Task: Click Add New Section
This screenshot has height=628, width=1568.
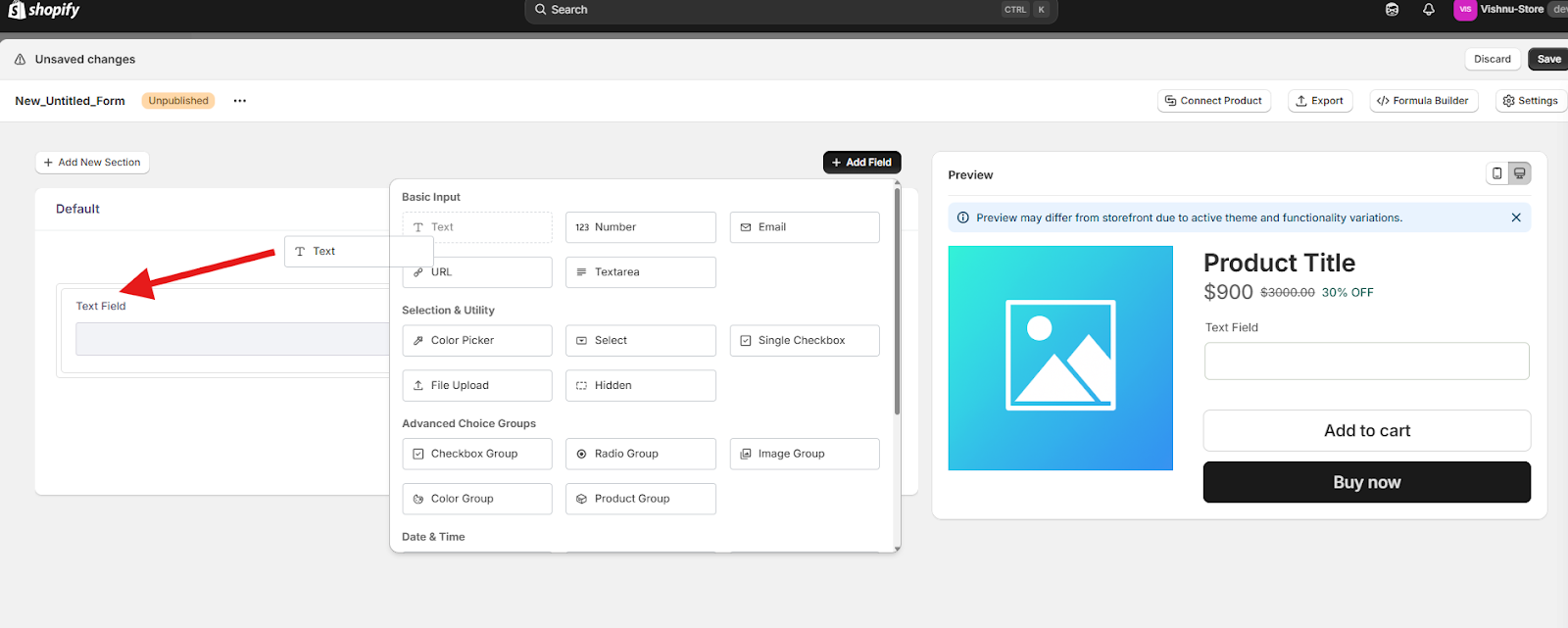Action: (x=92, y=163)
